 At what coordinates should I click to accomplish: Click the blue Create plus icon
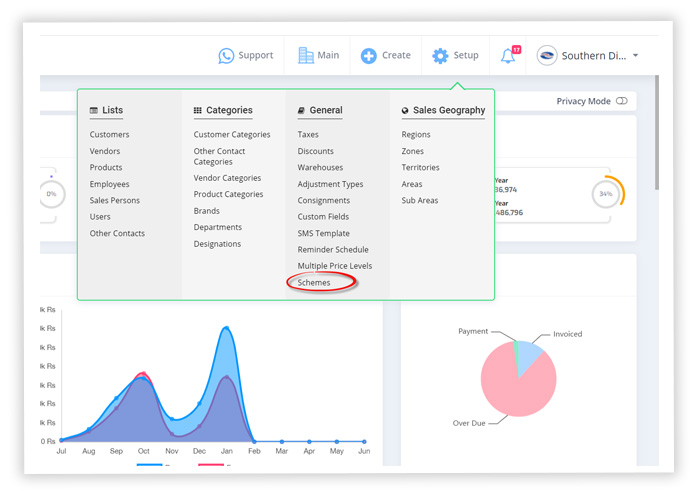369,56
